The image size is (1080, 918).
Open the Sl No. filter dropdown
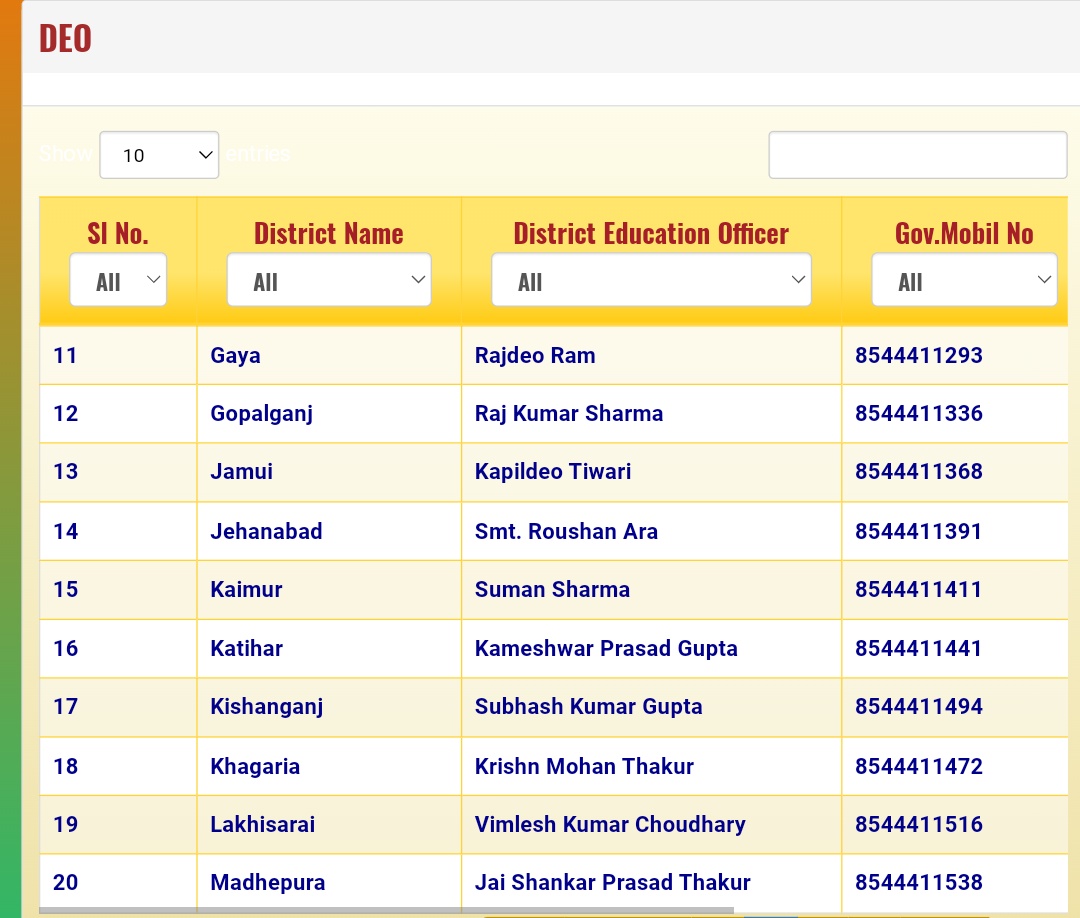coord(118,279)
